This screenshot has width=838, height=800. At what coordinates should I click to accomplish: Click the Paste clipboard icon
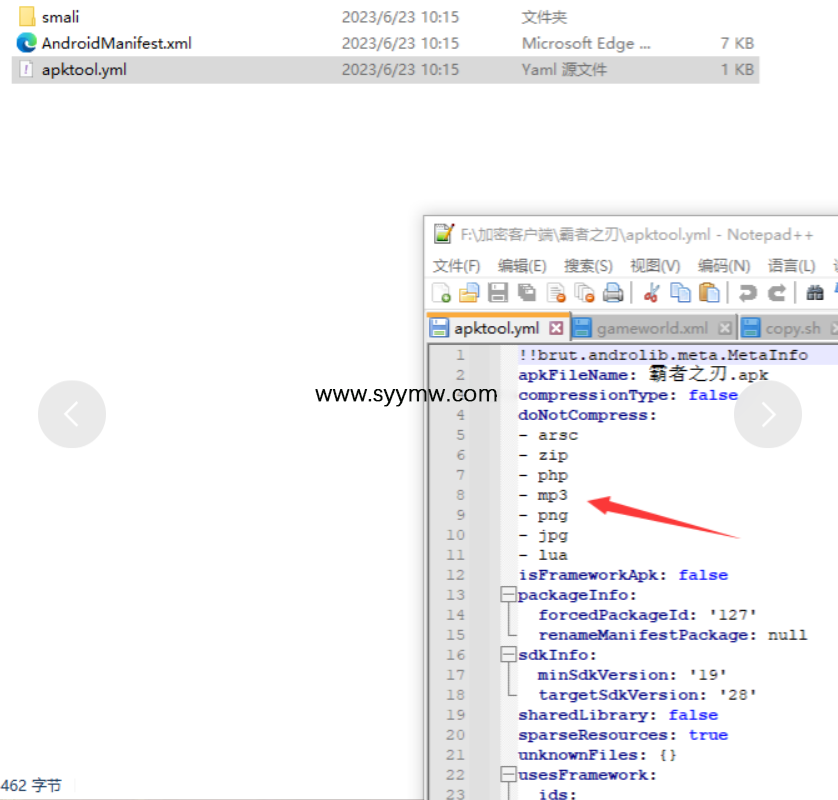(x=710, y=293)
